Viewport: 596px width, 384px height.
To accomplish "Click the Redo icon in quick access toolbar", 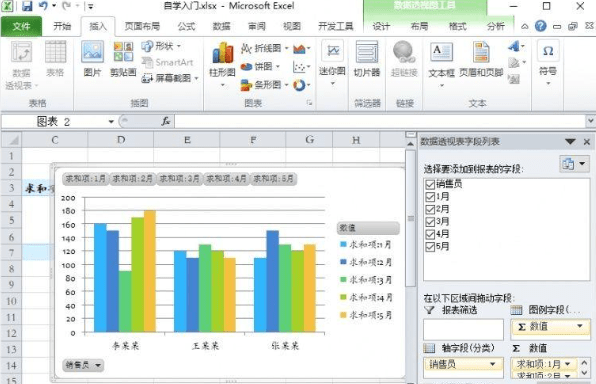I will tap(66, 6).
